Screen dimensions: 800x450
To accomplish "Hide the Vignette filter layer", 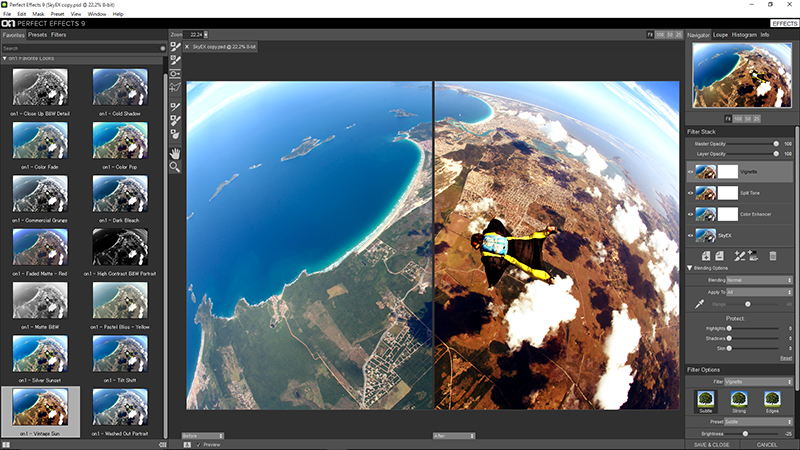I will tap(691, 172).
